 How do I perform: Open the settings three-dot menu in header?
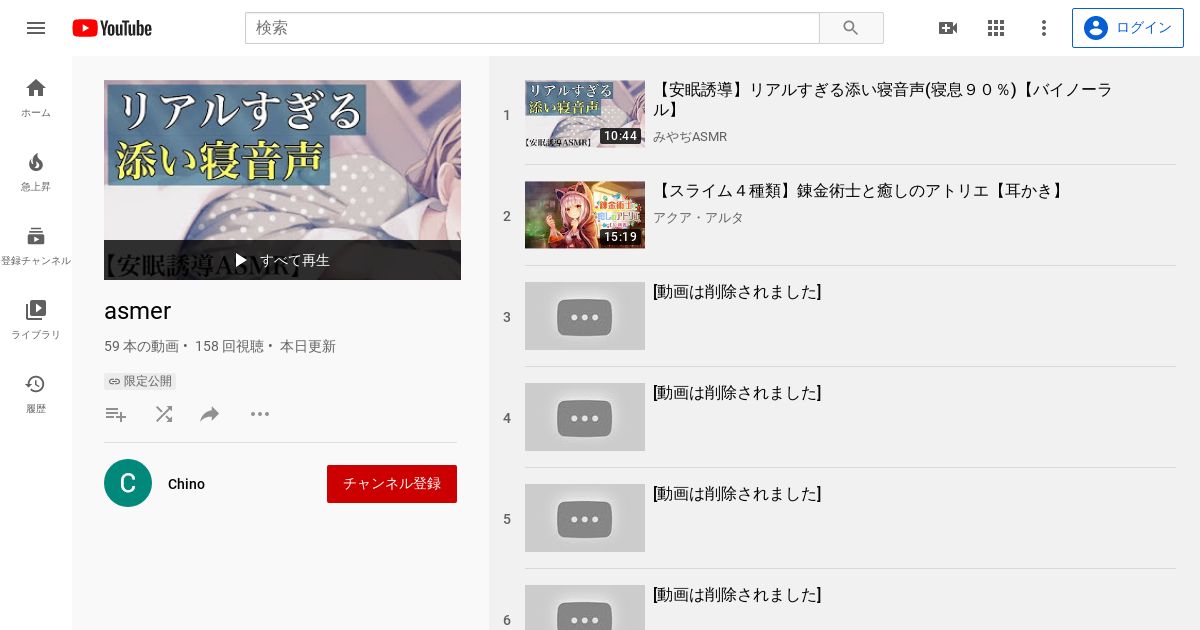point(1044,28)
